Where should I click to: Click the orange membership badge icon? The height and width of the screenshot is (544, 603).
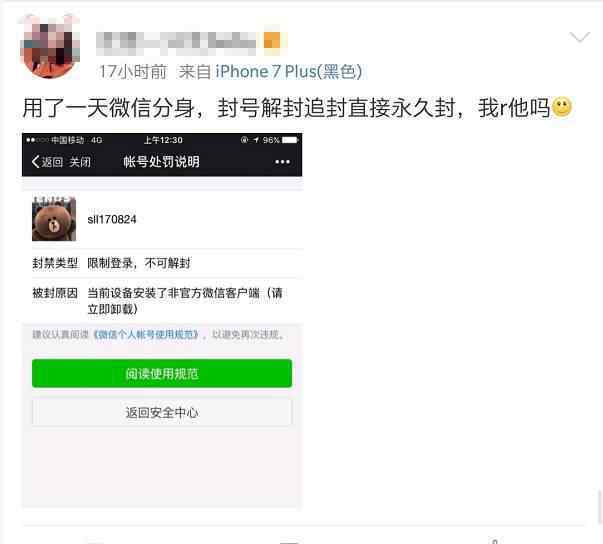tap(272, 40)
